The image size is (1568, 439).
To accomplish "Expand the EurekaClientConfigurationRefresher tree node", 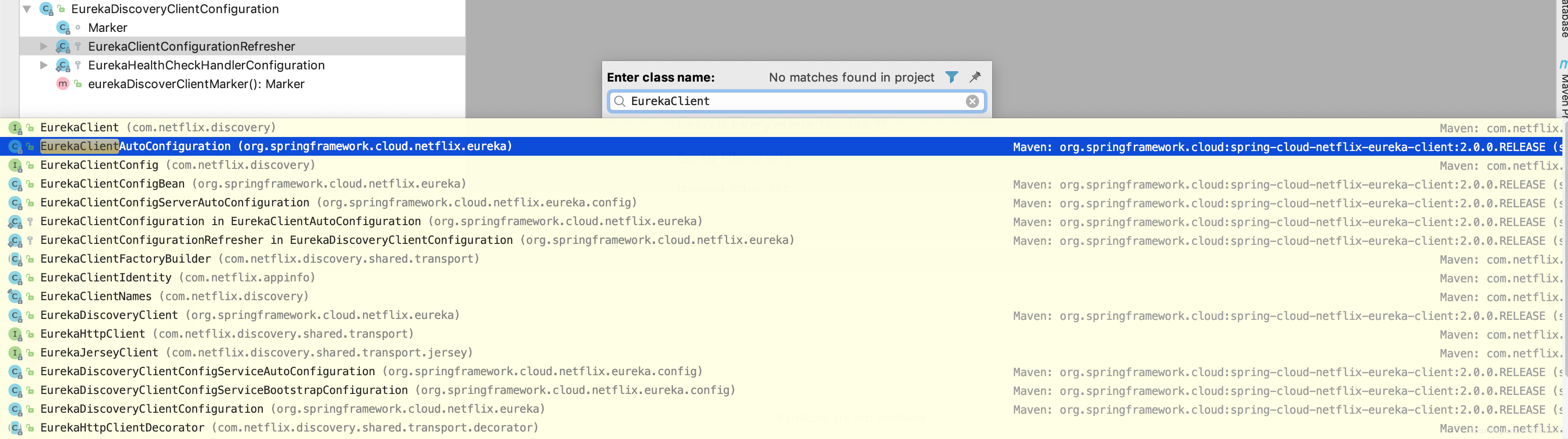I will pyautogui.click(x=43, y=46).
